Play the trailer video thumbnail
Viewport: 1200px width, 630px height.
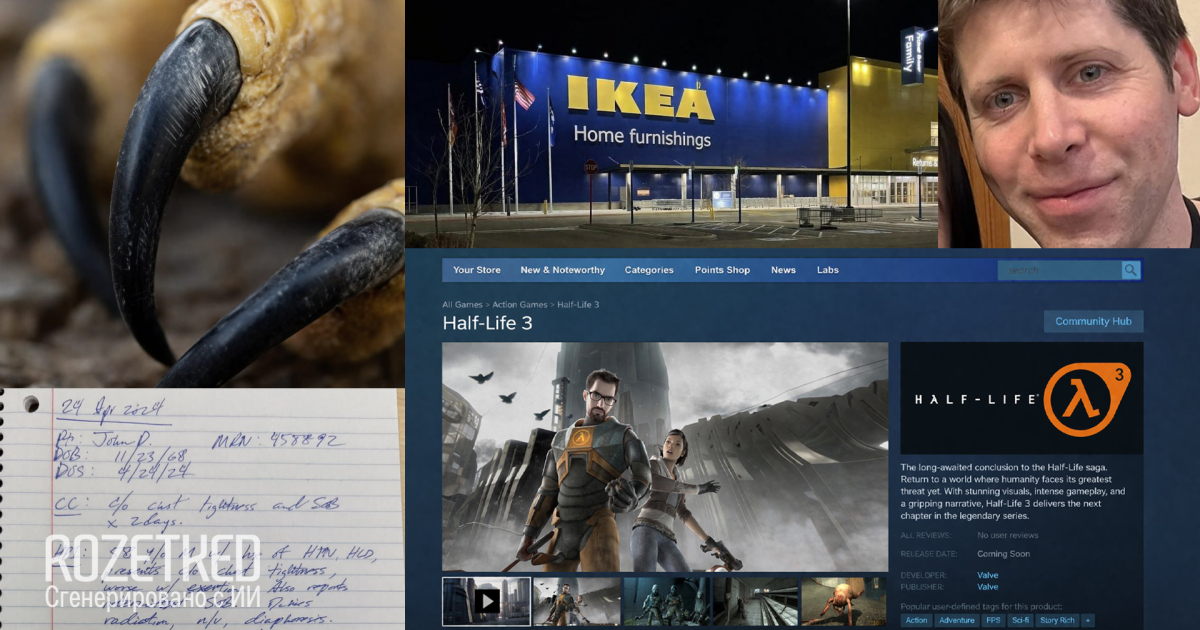tap(486, 601)
